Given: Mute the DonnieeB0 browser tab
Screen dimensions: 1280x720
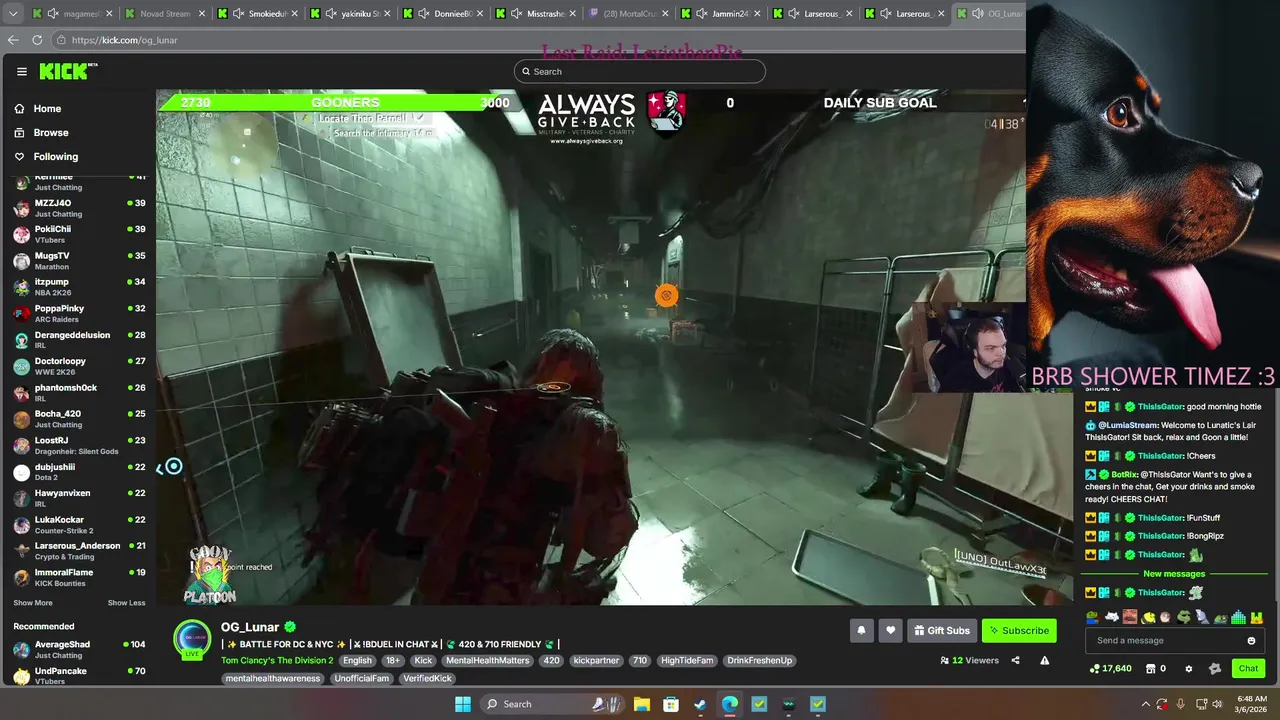Looking at the screenshot, I should 424,14.
